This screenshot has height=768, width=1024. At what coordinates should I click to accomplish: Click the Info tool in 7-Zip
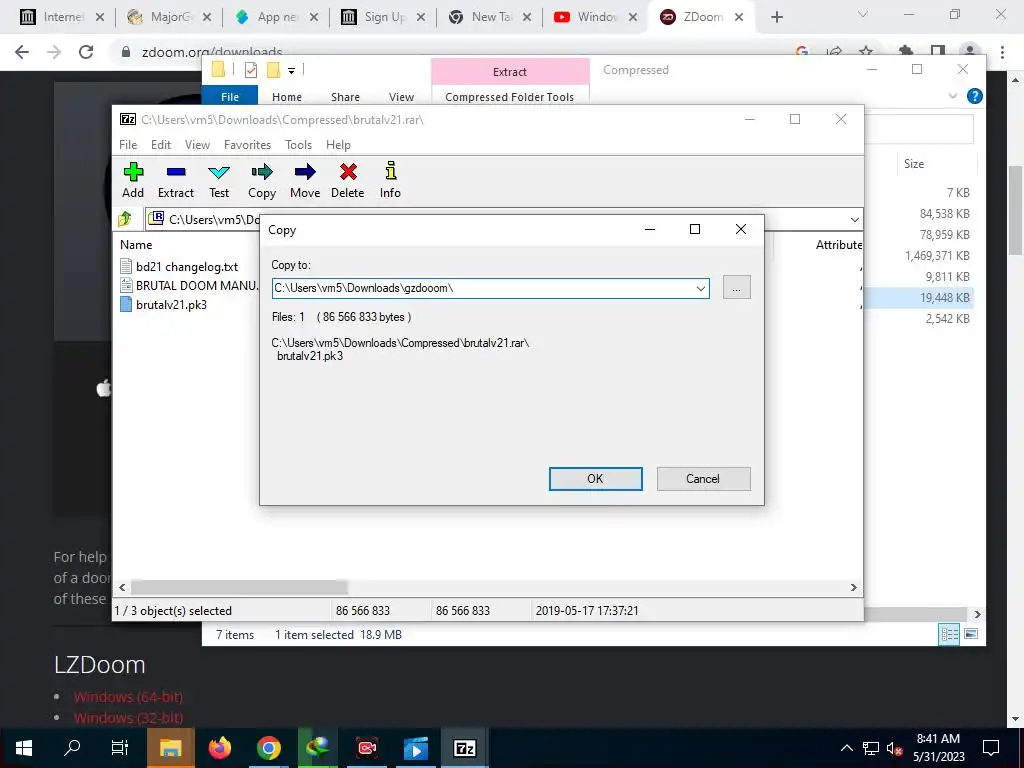tap(390, 180)
